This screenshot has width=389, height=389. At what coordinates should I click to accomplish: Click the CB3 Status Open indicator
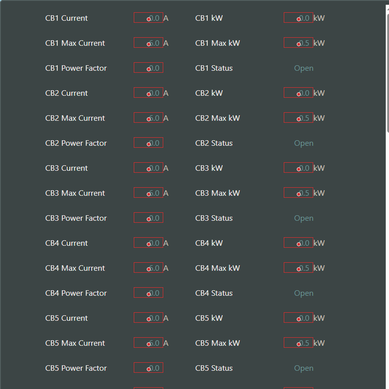(304, 218)
